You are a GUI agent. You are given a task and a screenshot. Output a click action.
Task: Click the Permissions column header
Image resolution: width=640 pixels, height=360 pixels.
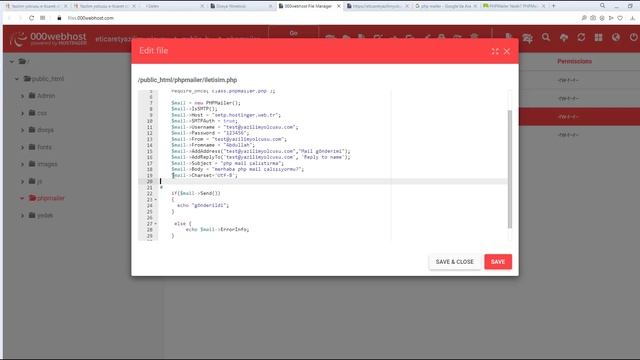coord(574,61)
